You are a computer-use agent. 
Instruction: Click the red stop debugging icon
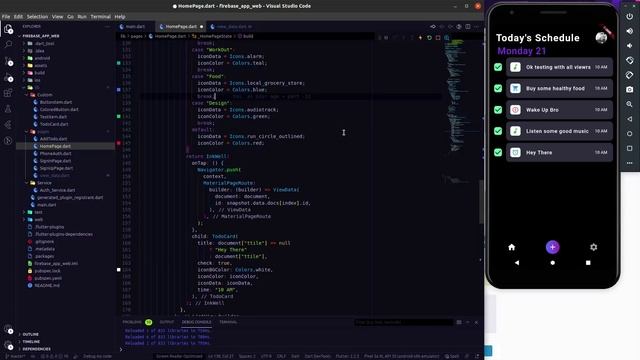438,38
